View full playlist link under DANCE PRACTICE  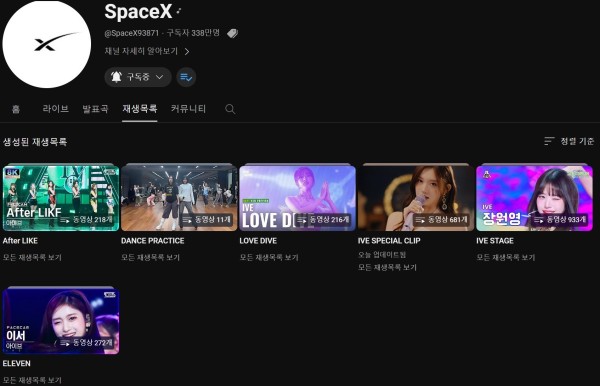coord(150,257)
